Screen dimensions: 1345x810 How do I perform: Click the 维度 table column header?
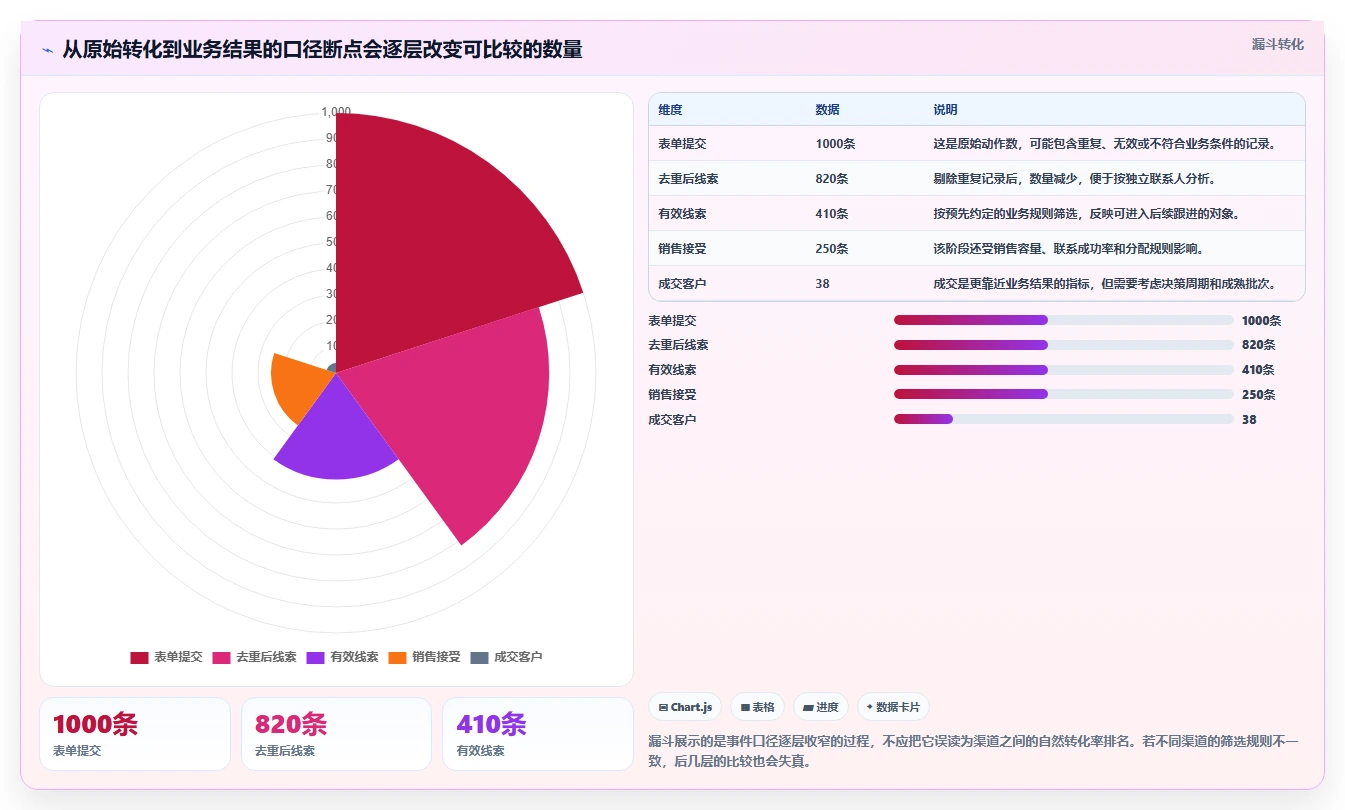coord(670,110)
